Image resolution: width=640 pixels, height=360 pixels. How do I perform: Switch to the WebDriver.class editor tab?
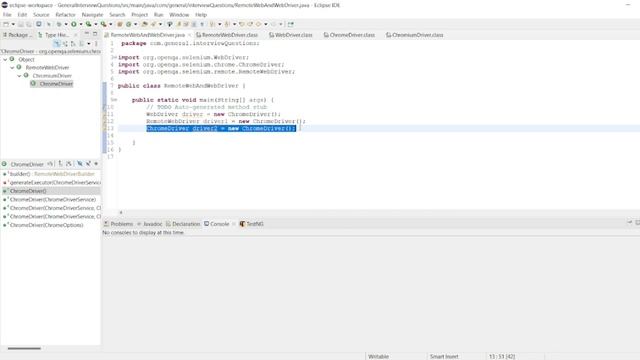coord(290,35)
